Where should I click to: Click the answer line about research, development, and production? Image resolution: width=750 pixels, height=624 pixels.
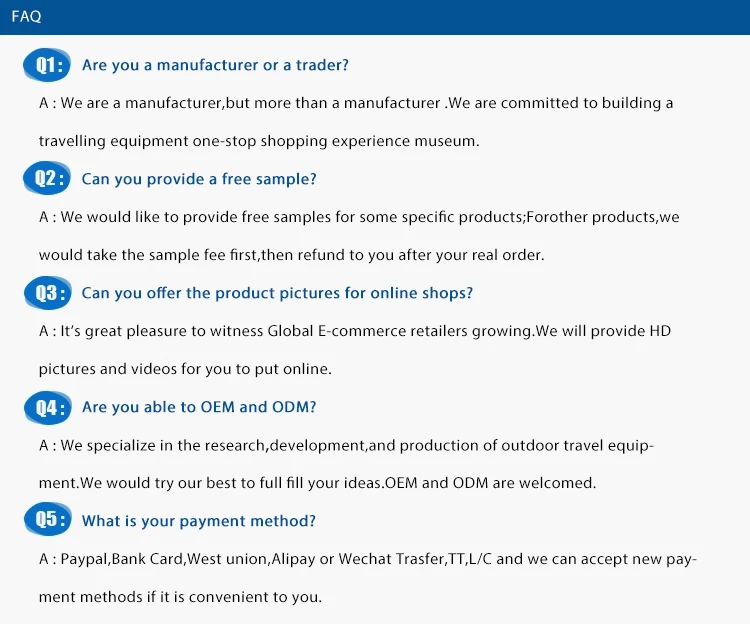[x=346, y=445]
